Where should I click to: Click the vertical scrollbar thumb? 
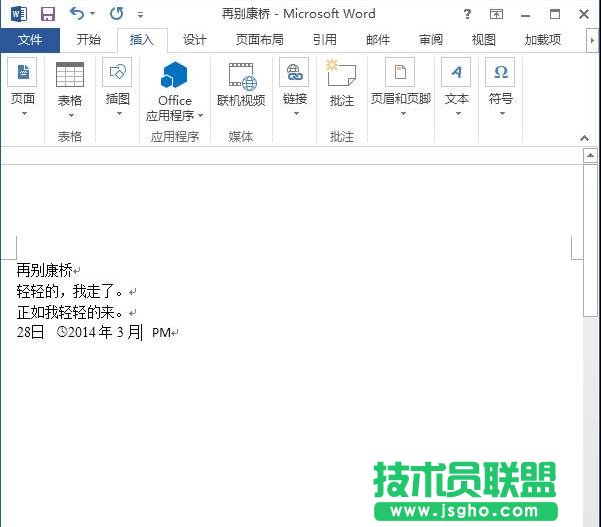(590, 241)
